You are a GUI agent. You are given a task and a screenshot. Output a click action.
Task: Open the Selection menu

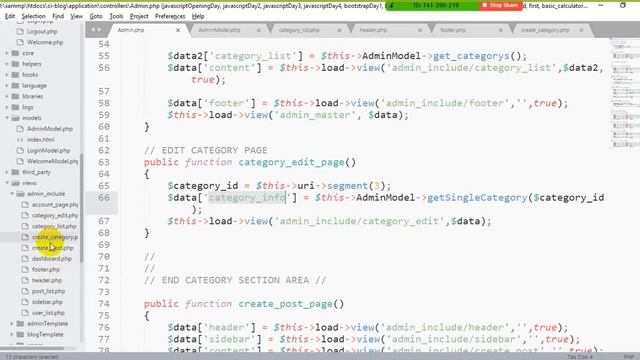(33, 16)
